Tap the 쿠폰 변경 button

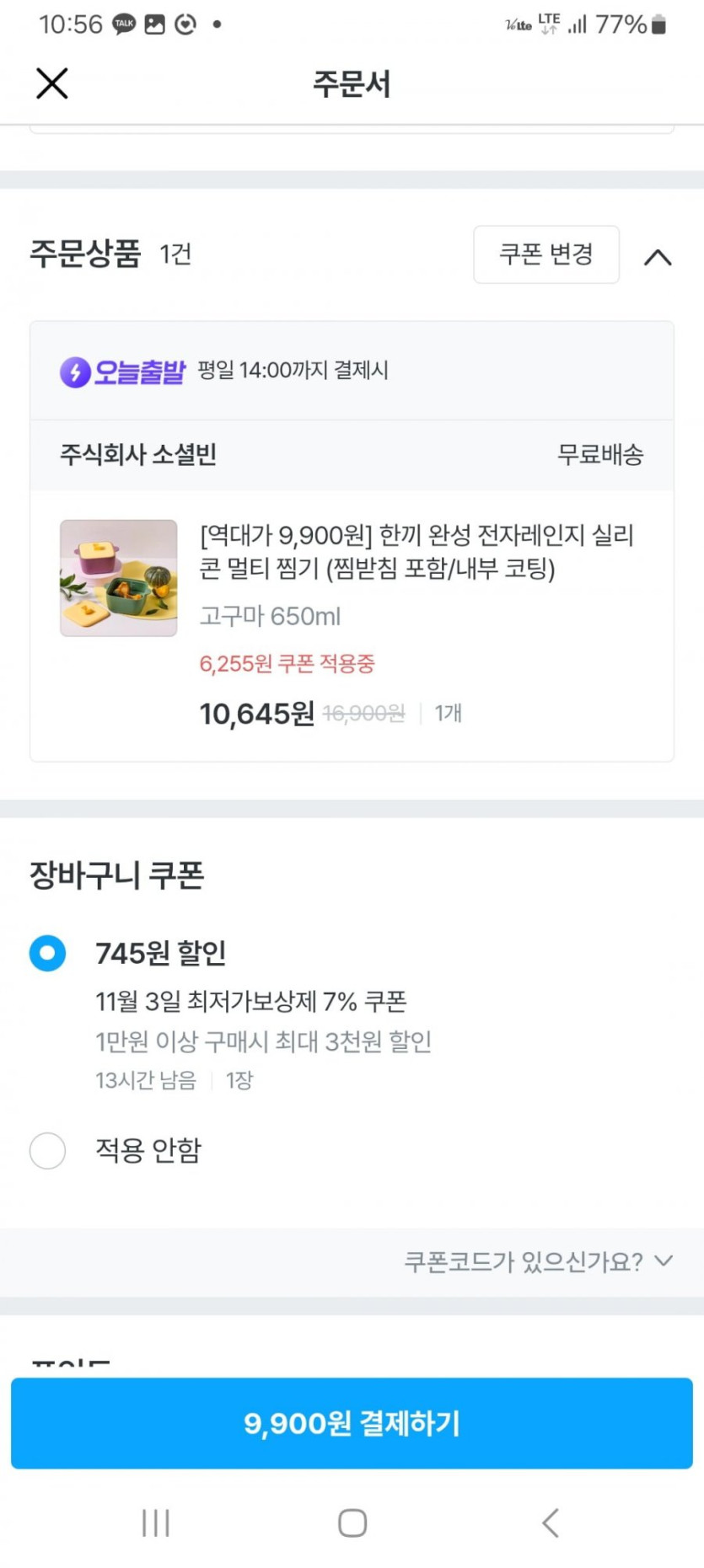coord(546,254)
